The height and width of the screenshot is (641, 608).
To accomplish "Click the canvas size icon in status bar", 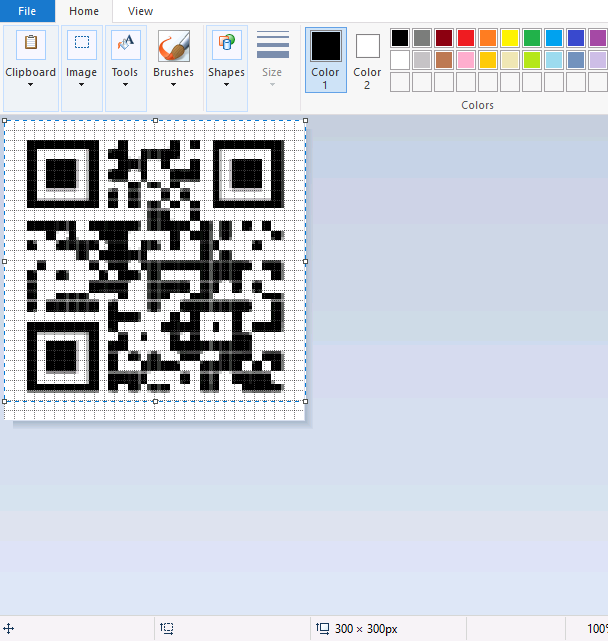I will 323,628.
